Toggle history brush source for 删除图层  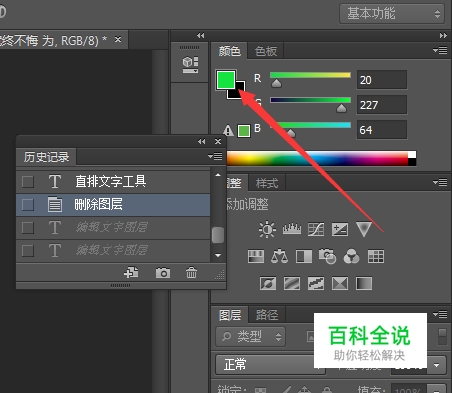(x=28, y=205)
